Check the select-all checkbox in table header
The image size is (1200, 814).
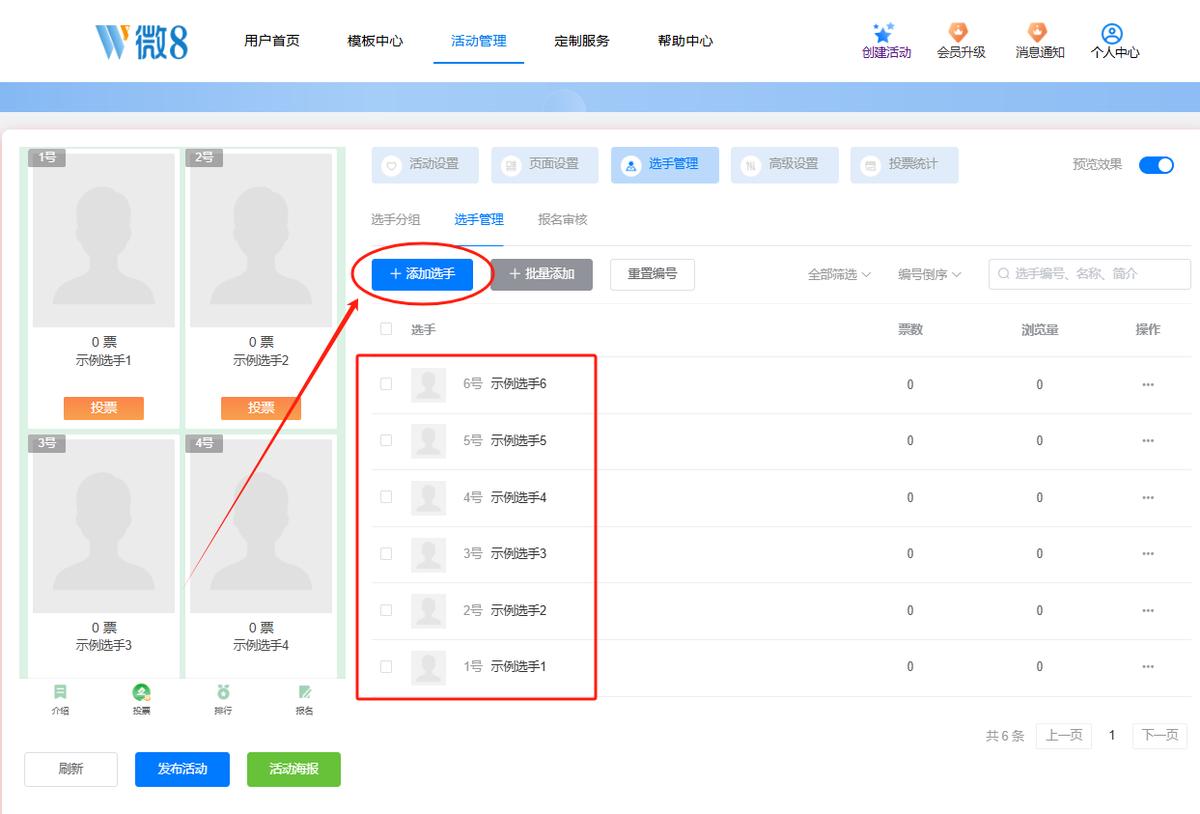(x=386, y=329)
